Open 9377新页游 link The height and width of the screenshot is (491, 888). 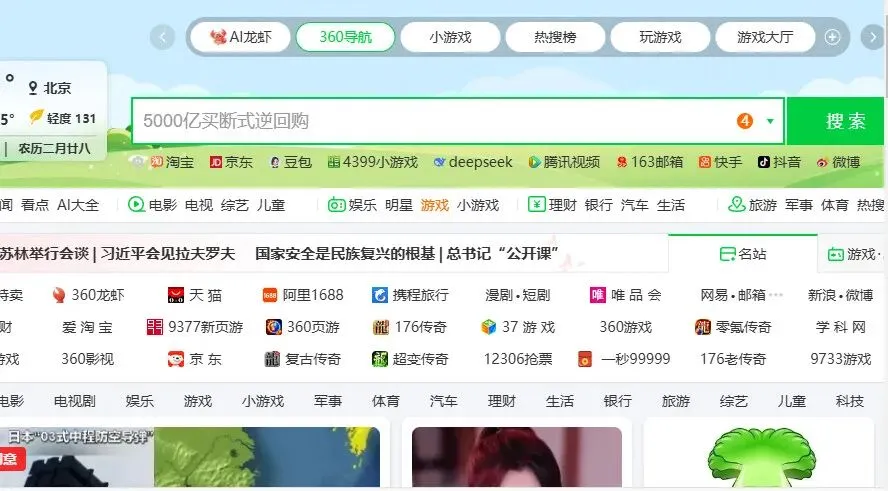point(195,327)
